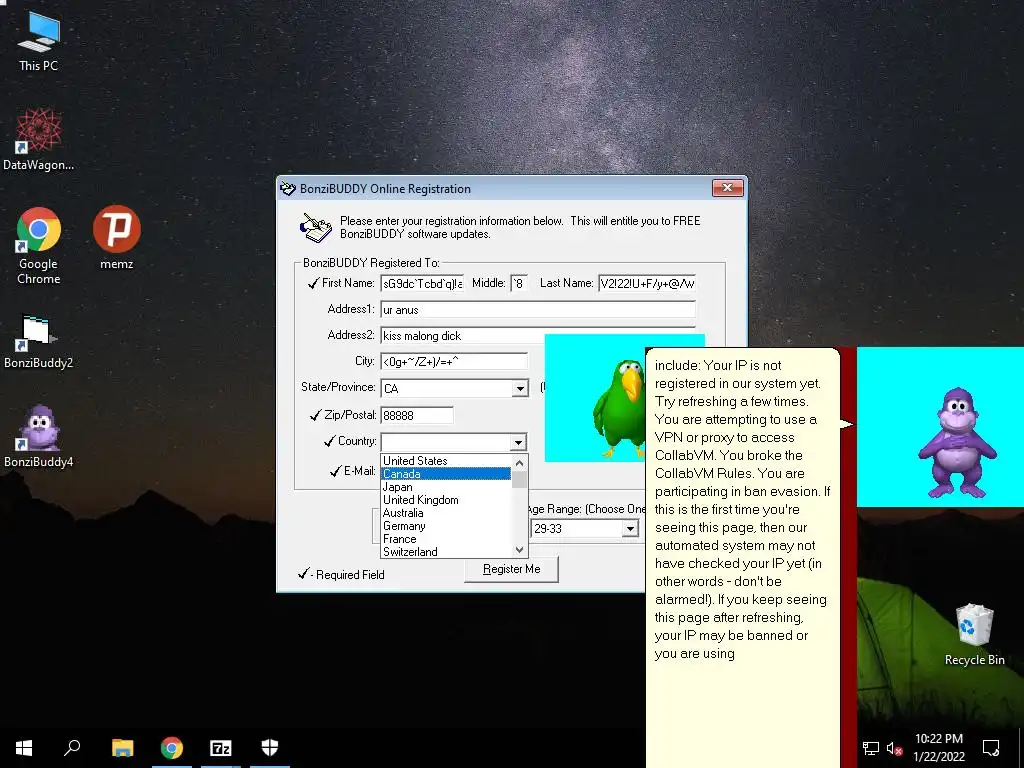This screenshot has height=768, width=1024.
Task: Choose Japan from the country list
Action: (445, 487)
